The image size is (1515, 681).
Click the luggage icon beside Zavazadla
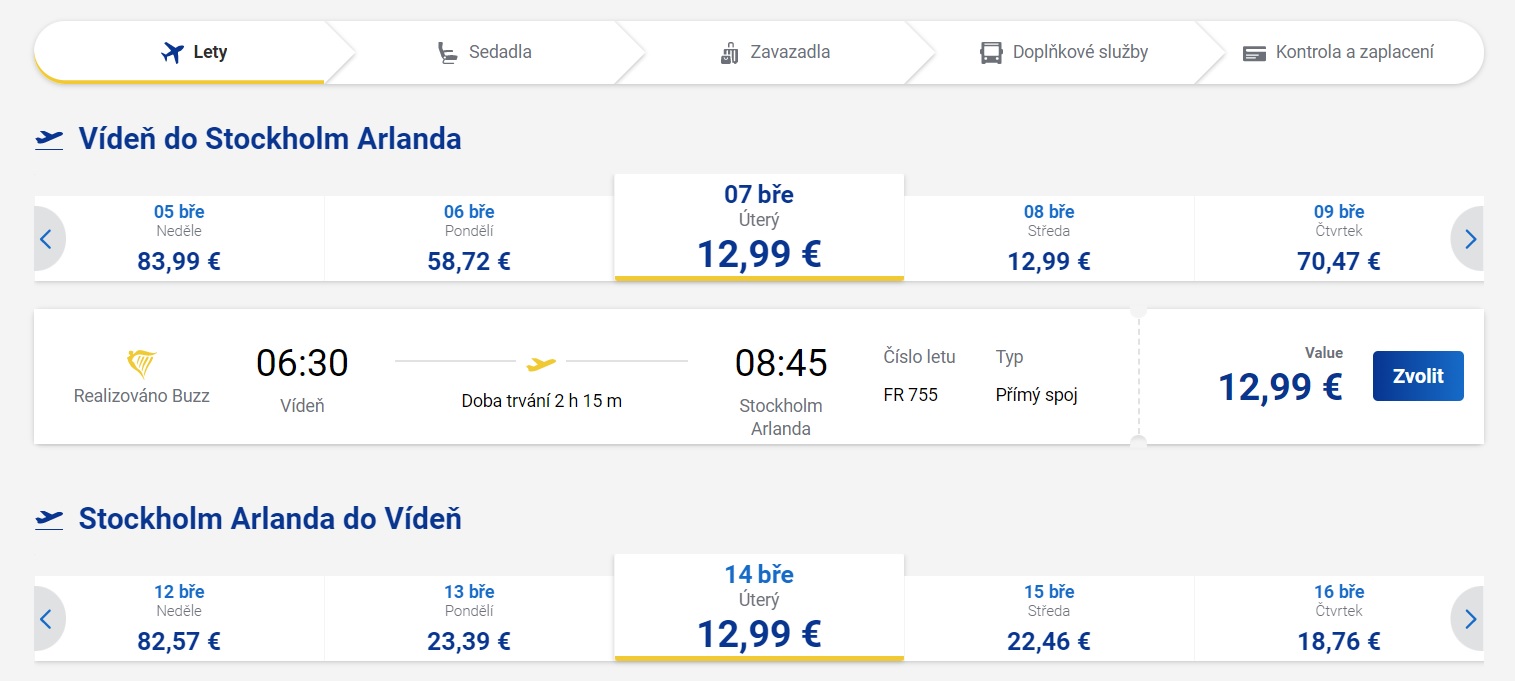click(x=729, y=53)
